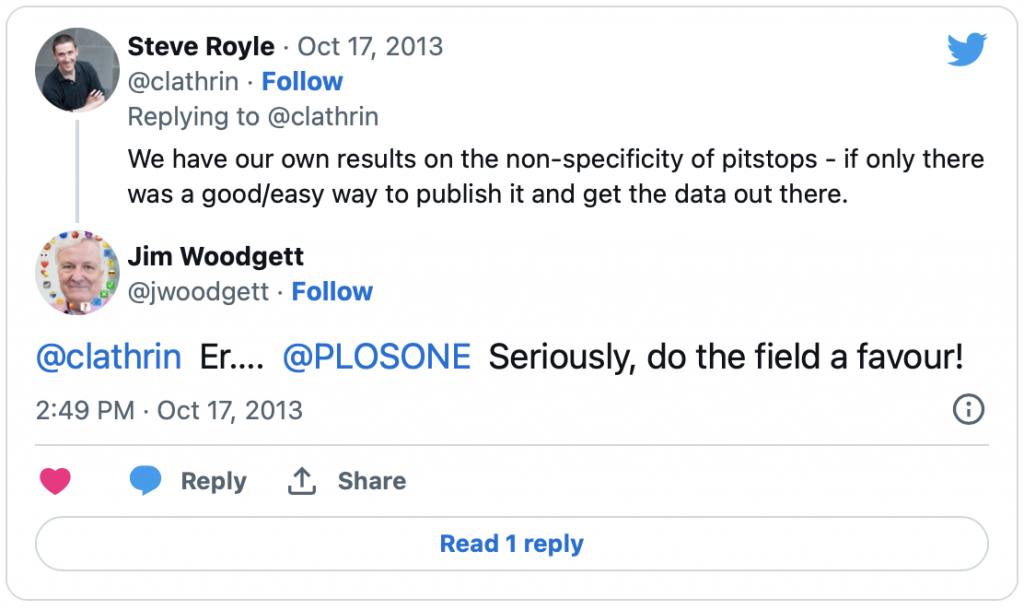Click the Share label
Viewport: 1024px width, 610px height.
click(x=372, y=481)
